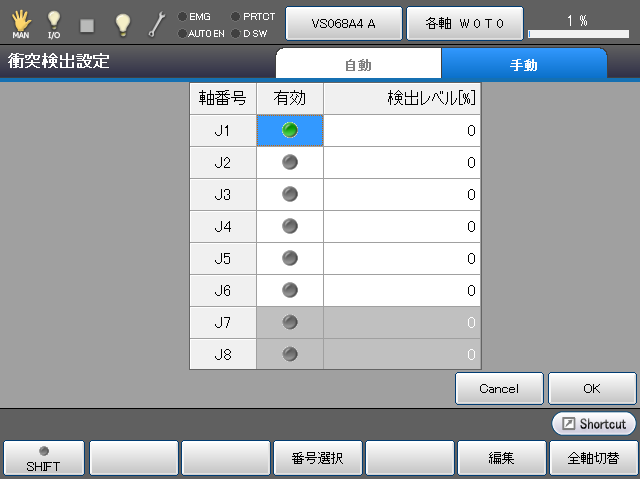This screenshot has width=640, height=479.
Task: Click the wrench tool icon
Action: 157,24
